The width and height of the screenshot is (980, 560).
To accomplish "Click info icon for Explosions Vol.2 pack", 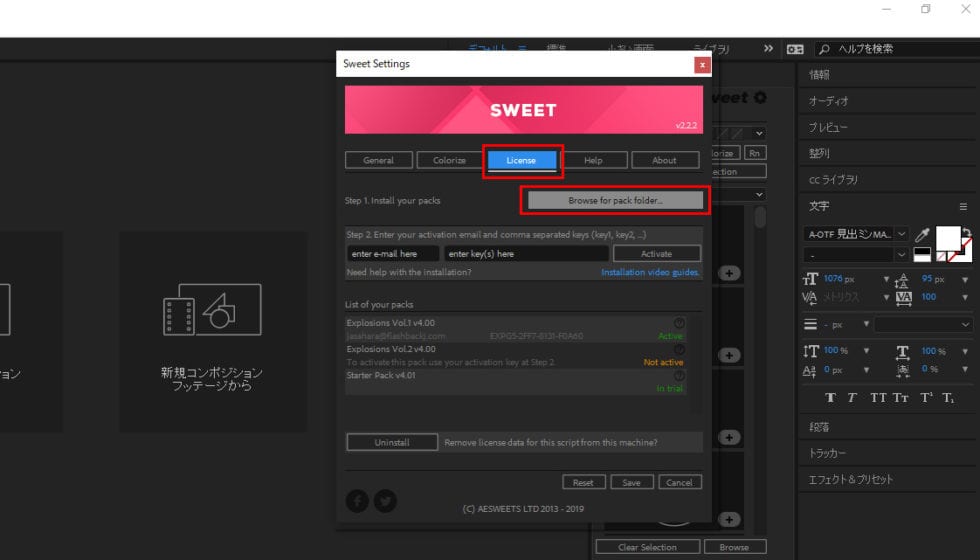I will 679,349.
